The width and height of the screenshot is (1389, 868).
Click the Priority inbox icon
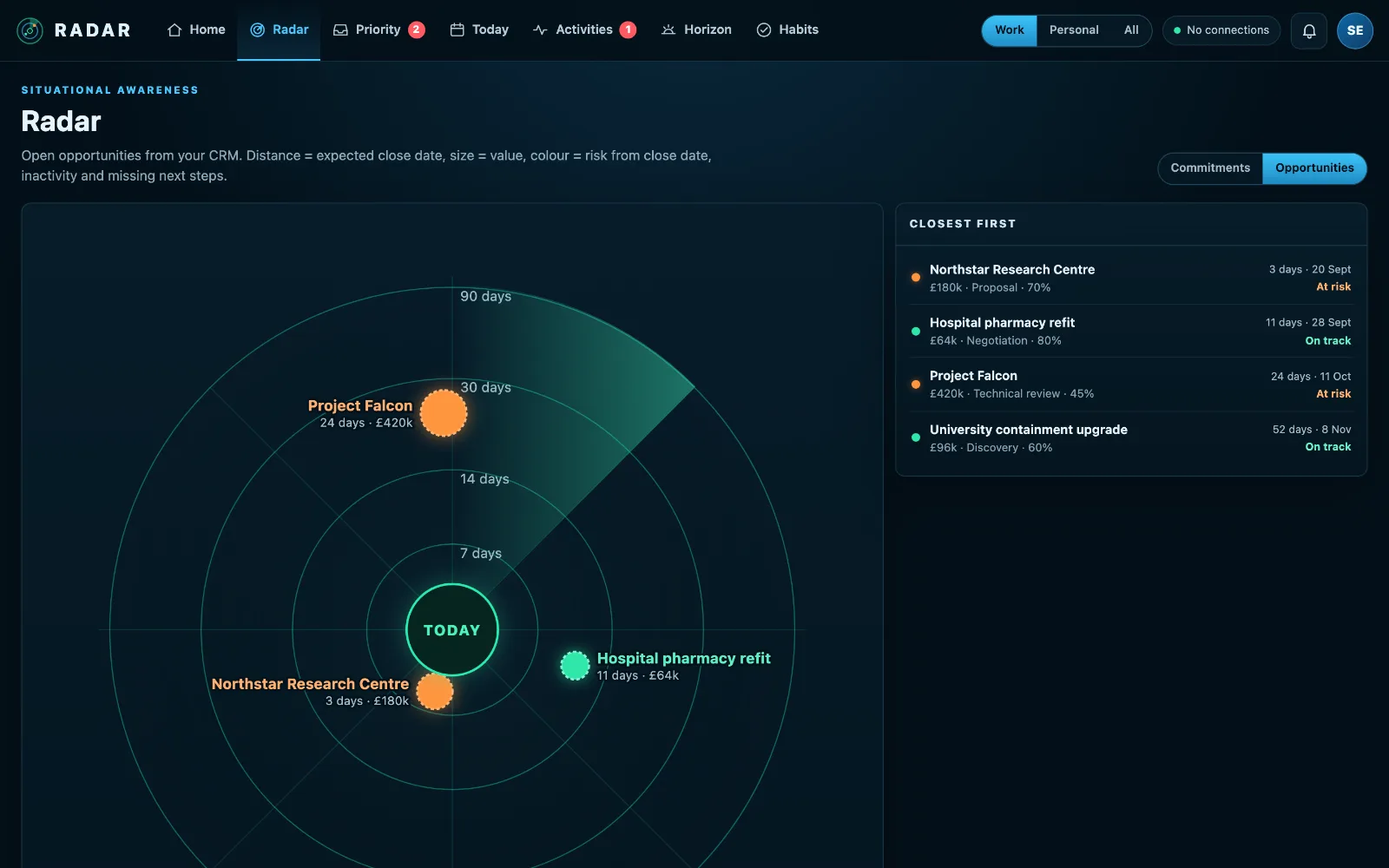341,30
